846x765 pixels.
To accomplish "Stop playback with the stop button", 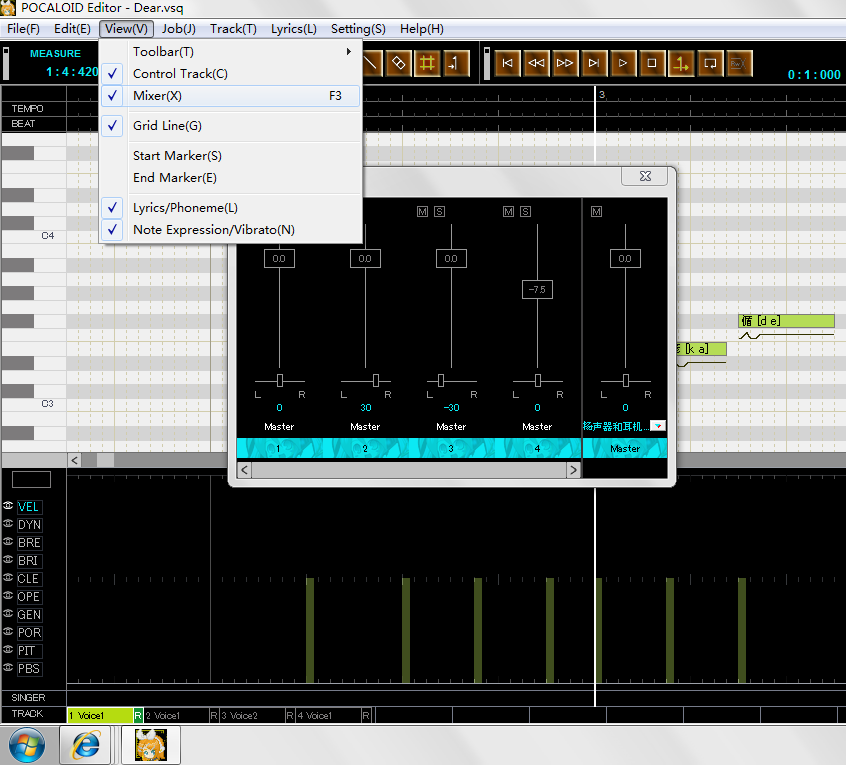I will 652,63.
